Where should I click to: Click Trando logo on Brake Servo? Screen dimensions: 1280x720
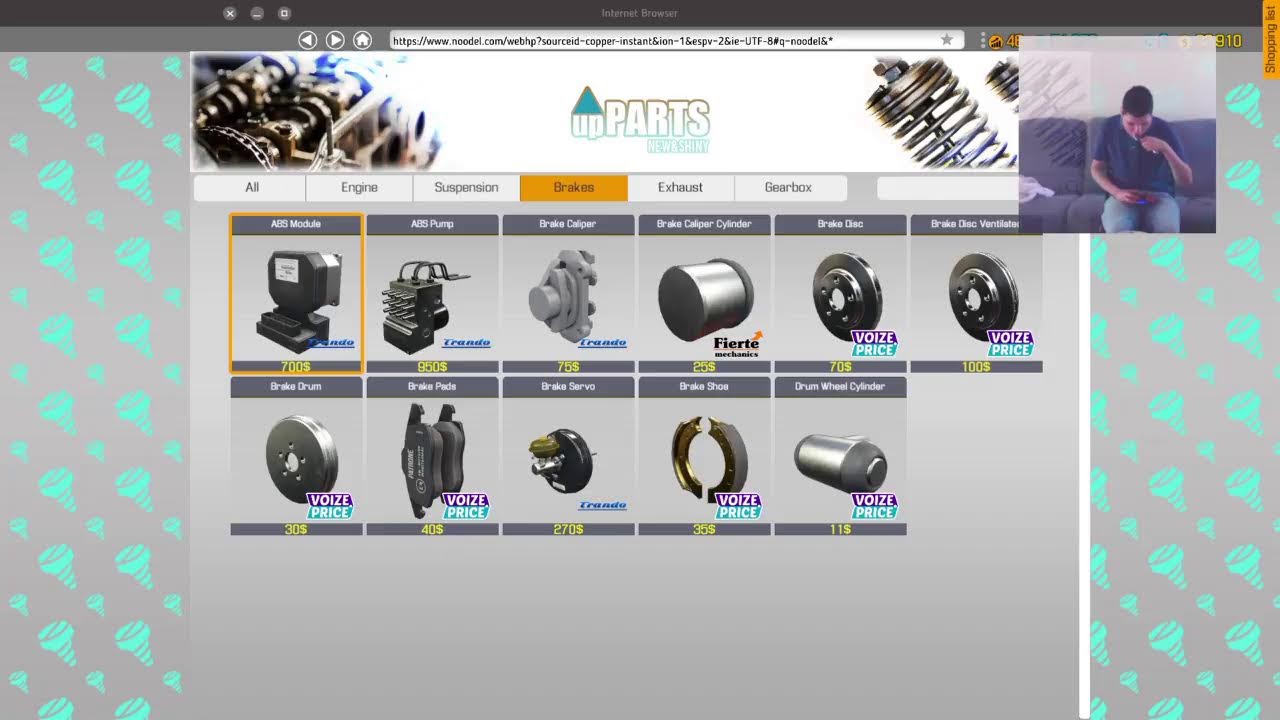603,505
